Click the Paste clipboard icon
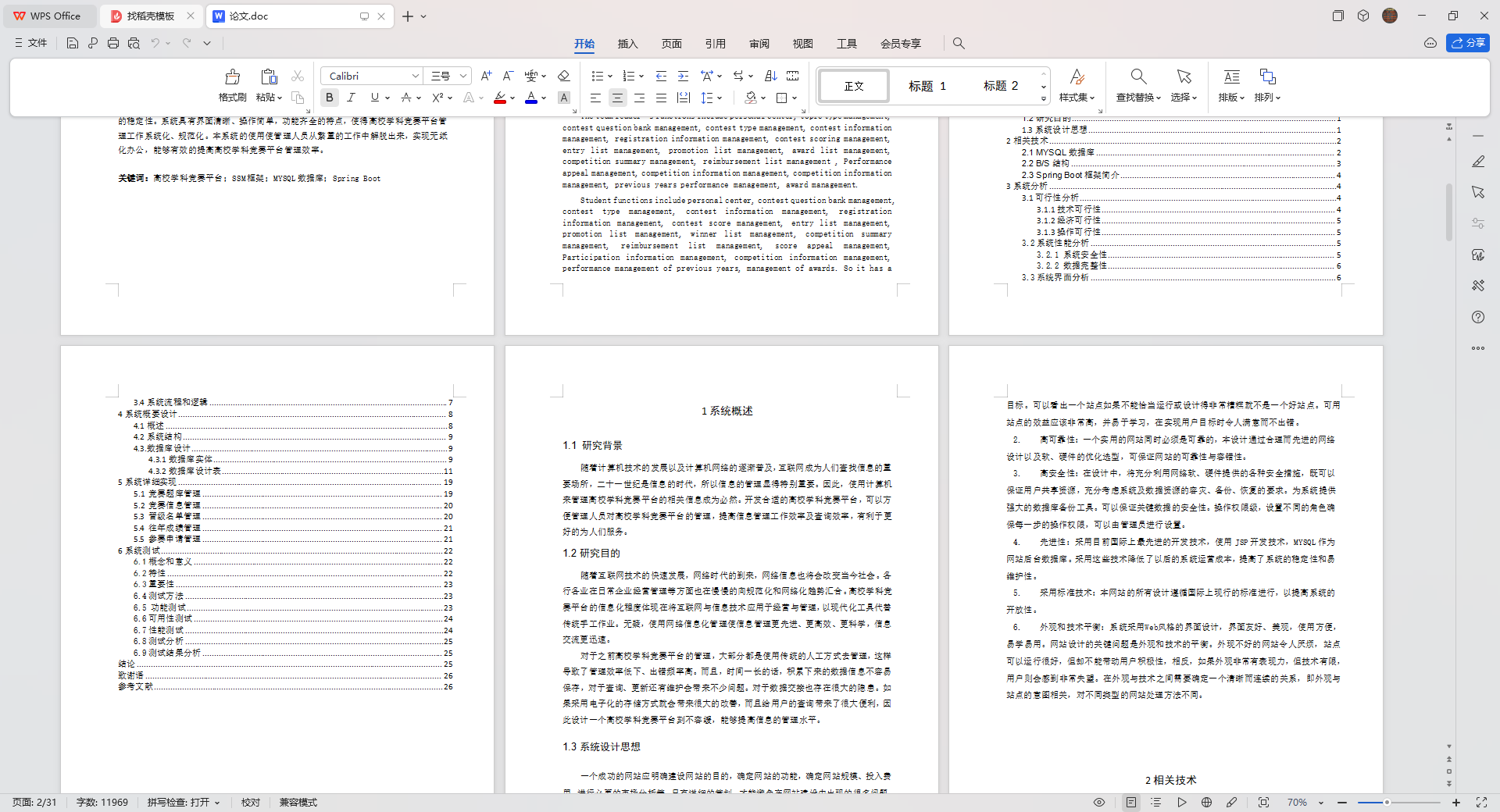The height and width of the screenshot is (812, 1500). click(x=269, y=77)
